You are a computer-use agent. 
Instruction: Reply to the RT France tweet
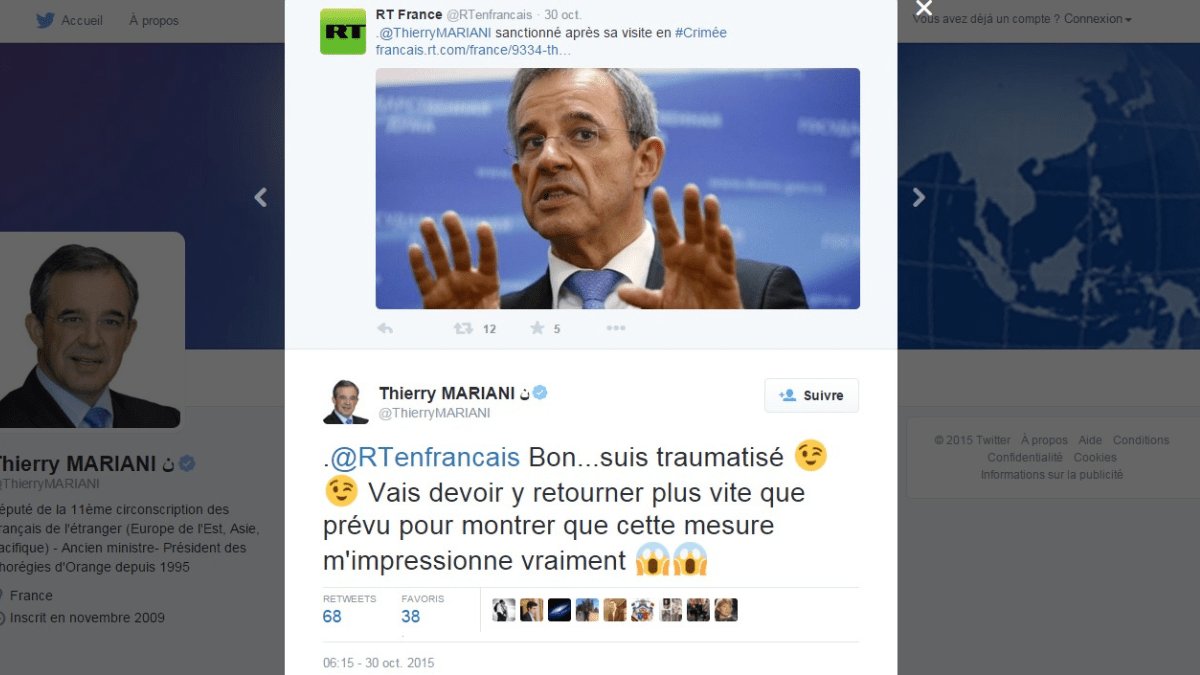point(385,328)
